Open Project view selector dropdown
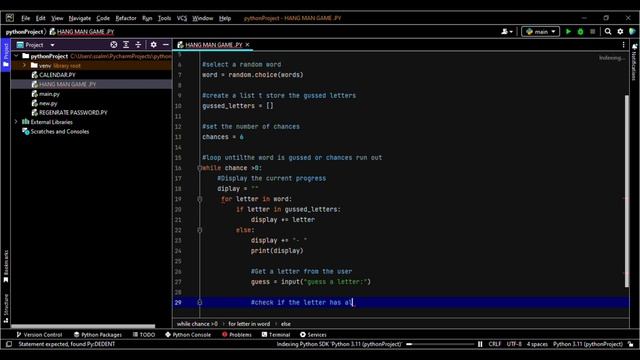Viewport: 640px width, 360px height. pos(36,45)
